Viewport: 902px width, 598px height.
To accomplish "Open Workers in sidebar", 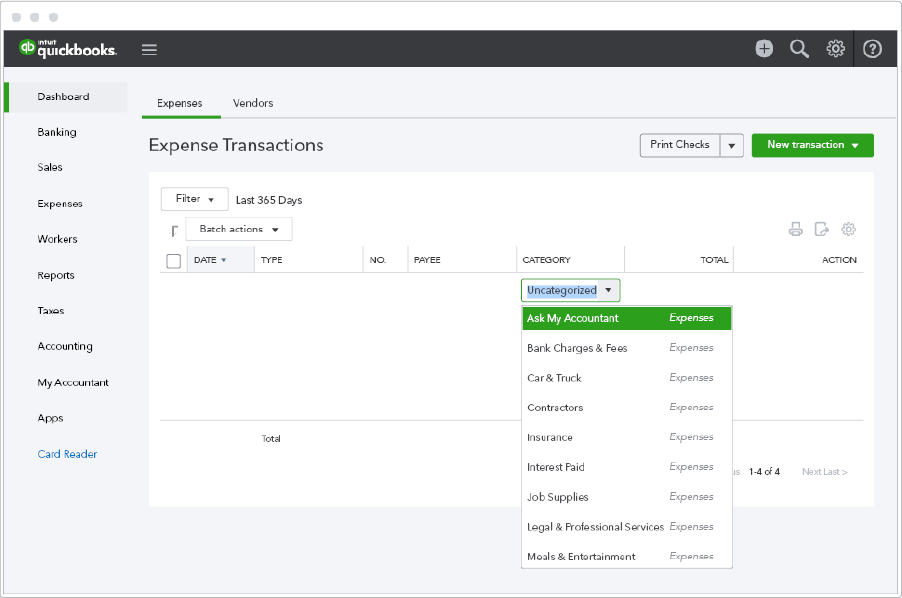I will 58,239.
